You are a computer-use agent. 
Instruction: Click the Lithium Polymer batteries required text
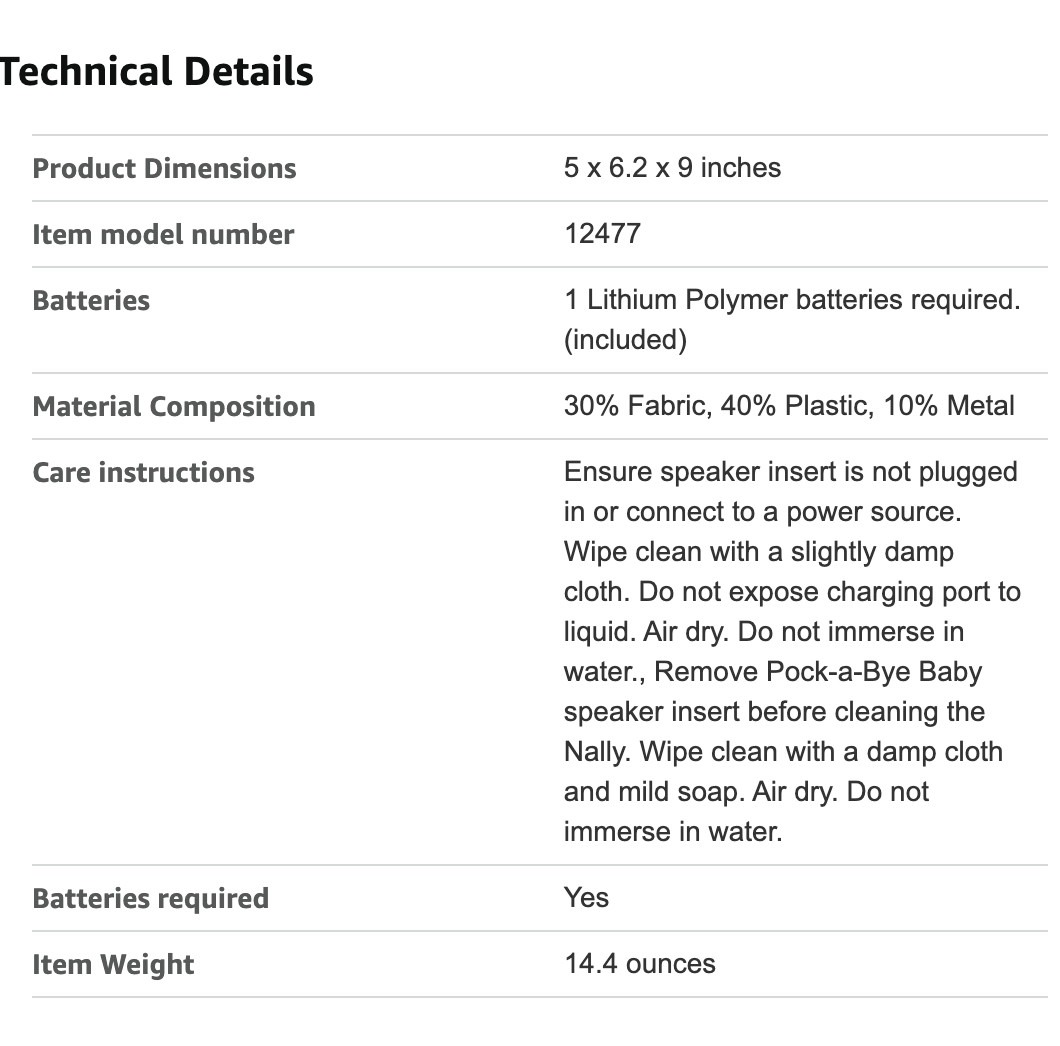tap(792, 300)
